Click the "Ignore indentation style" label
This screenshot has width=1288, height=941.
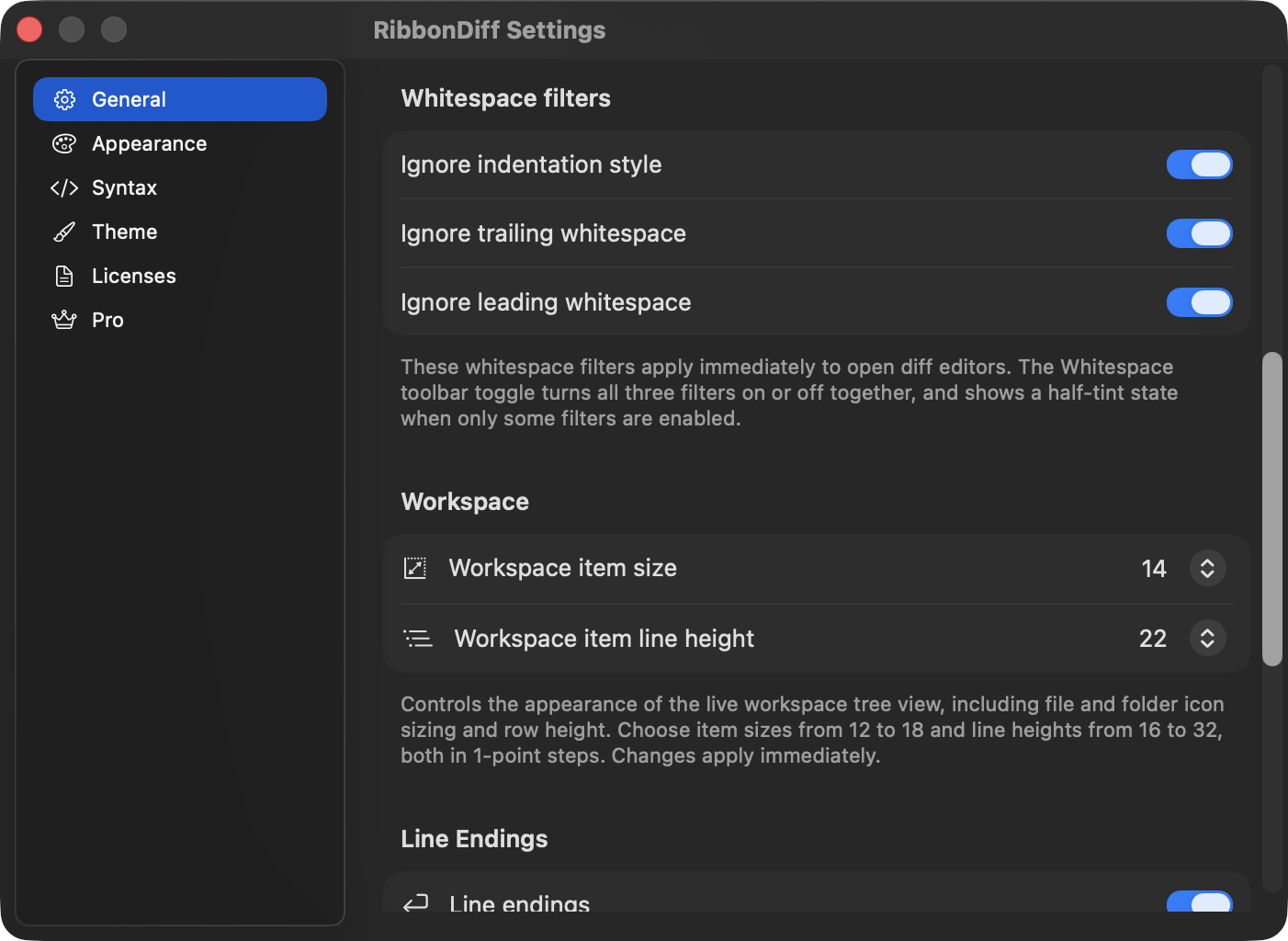tap(531, 164)
